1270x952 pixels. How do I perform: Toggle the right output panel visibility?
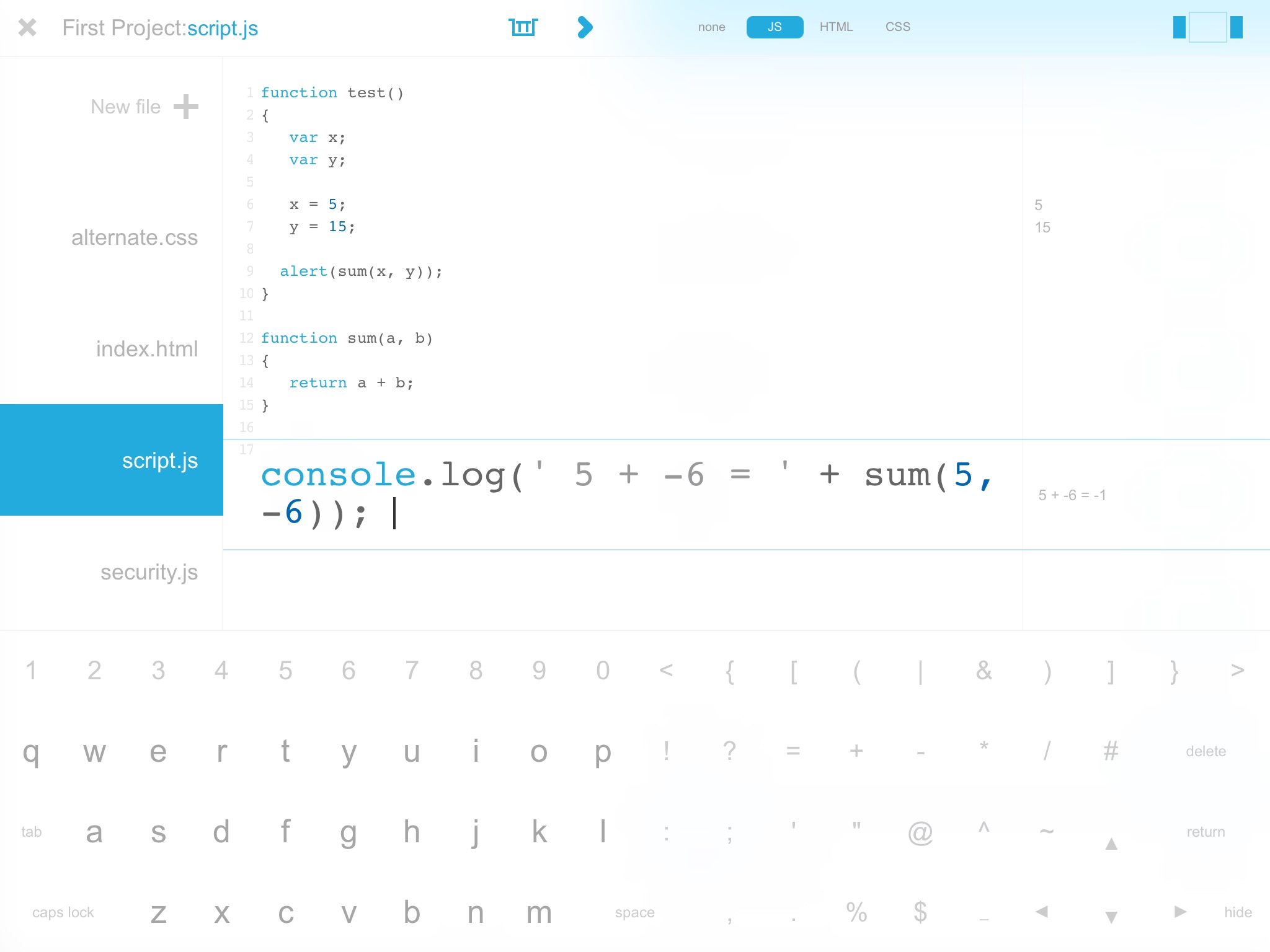tap(1237, 27)
